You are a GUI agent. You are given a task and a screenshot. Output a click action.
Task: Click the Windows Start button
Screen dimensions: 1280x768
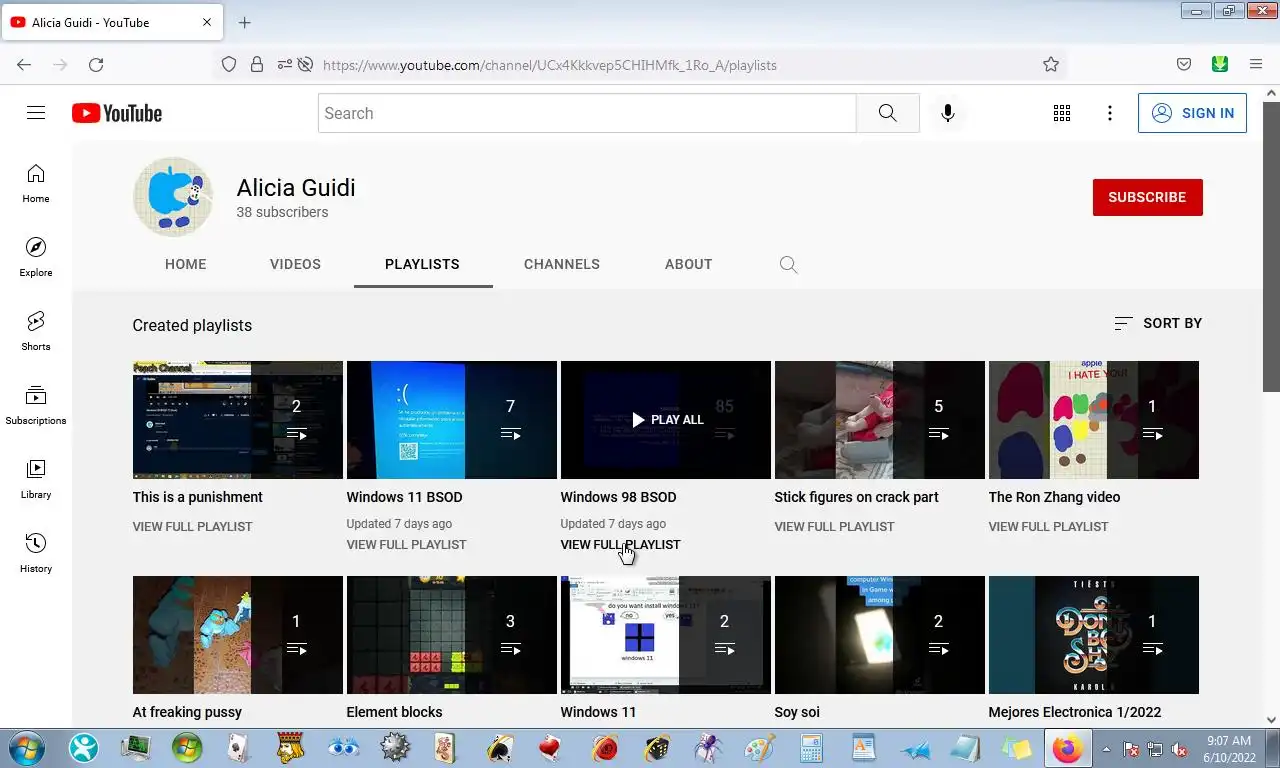pyautogui.click(x=27, y=747)
